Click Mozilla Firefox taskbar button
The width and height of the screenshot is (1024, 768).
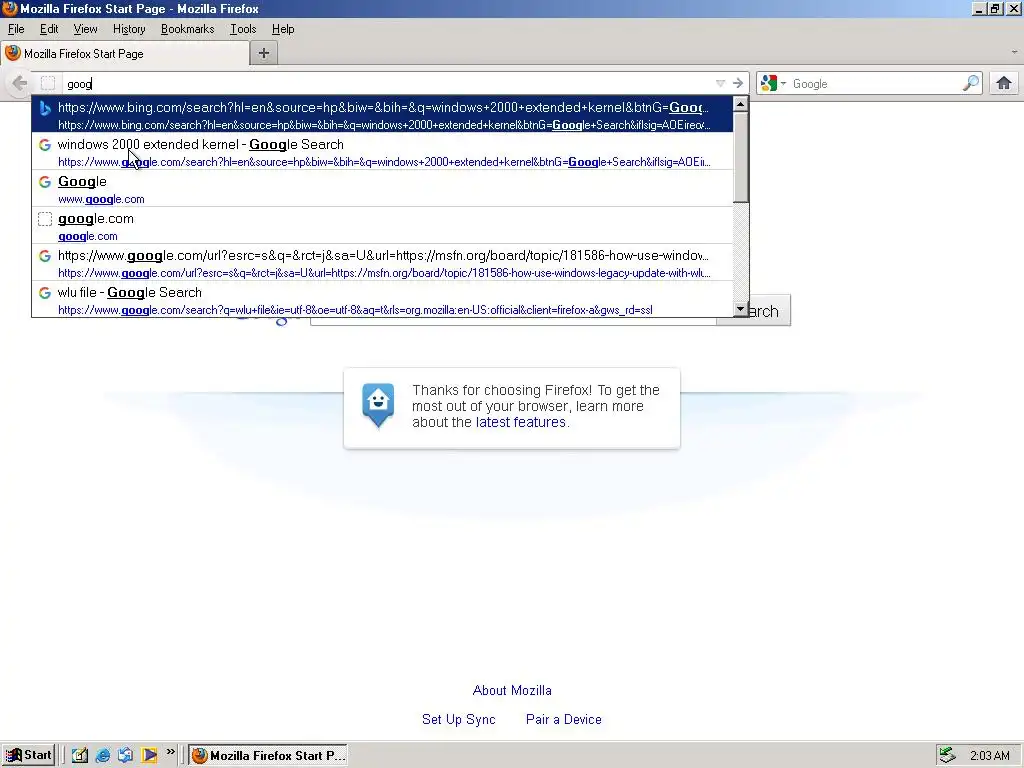click(x=268, y=755)
